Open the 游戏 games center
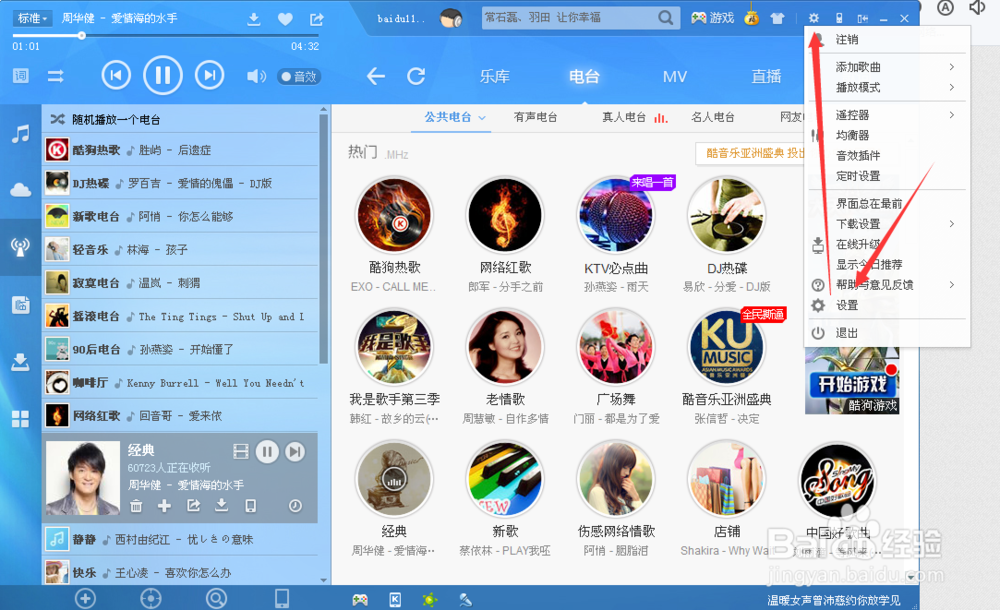This screenshot has height=610, width=1000. [712, 18]
